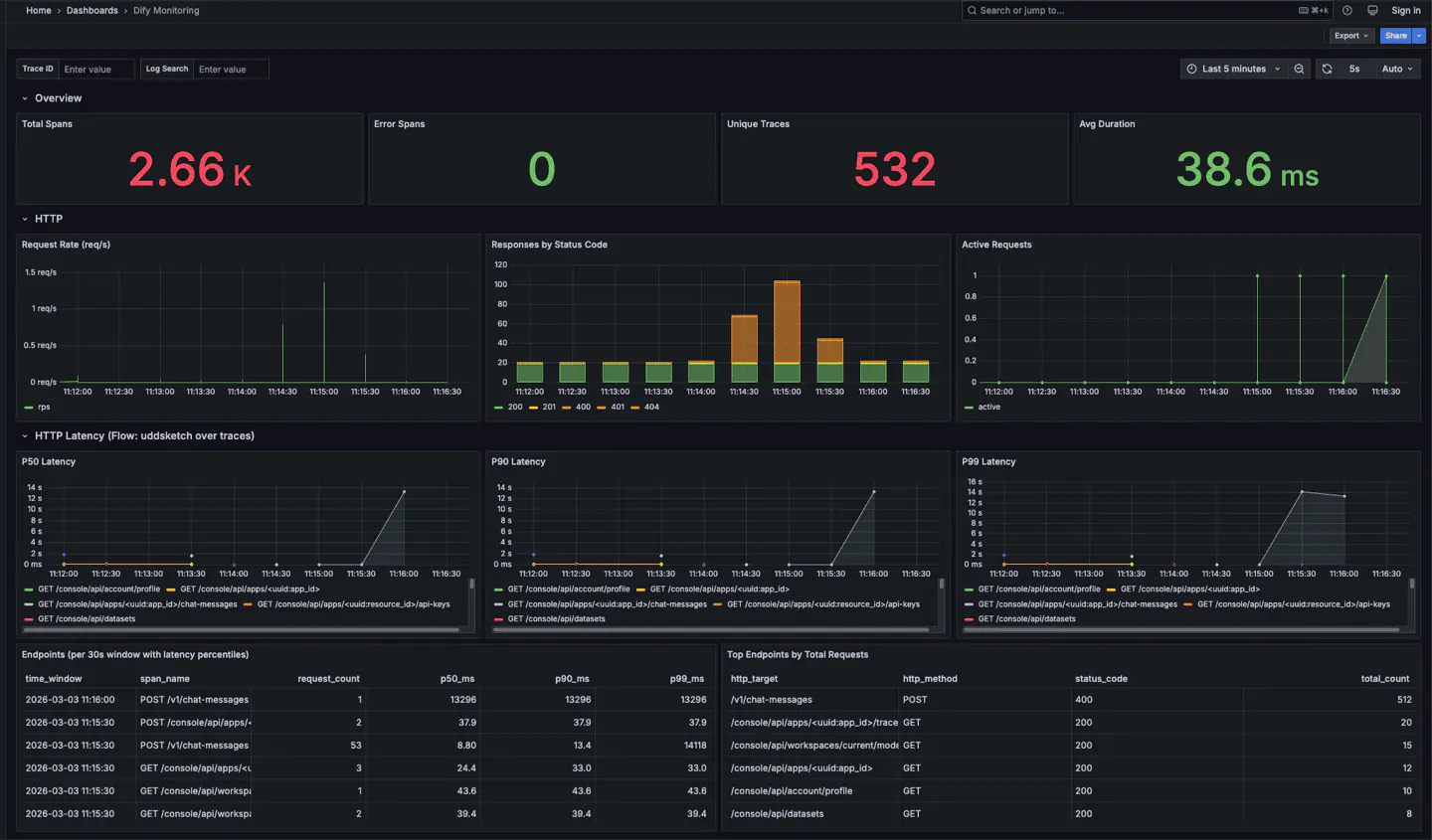Image resolution: width=1432 pixels, height=840 pixels.
Task: Click the Avg Duration panel title
Action: pos(1107,124)
